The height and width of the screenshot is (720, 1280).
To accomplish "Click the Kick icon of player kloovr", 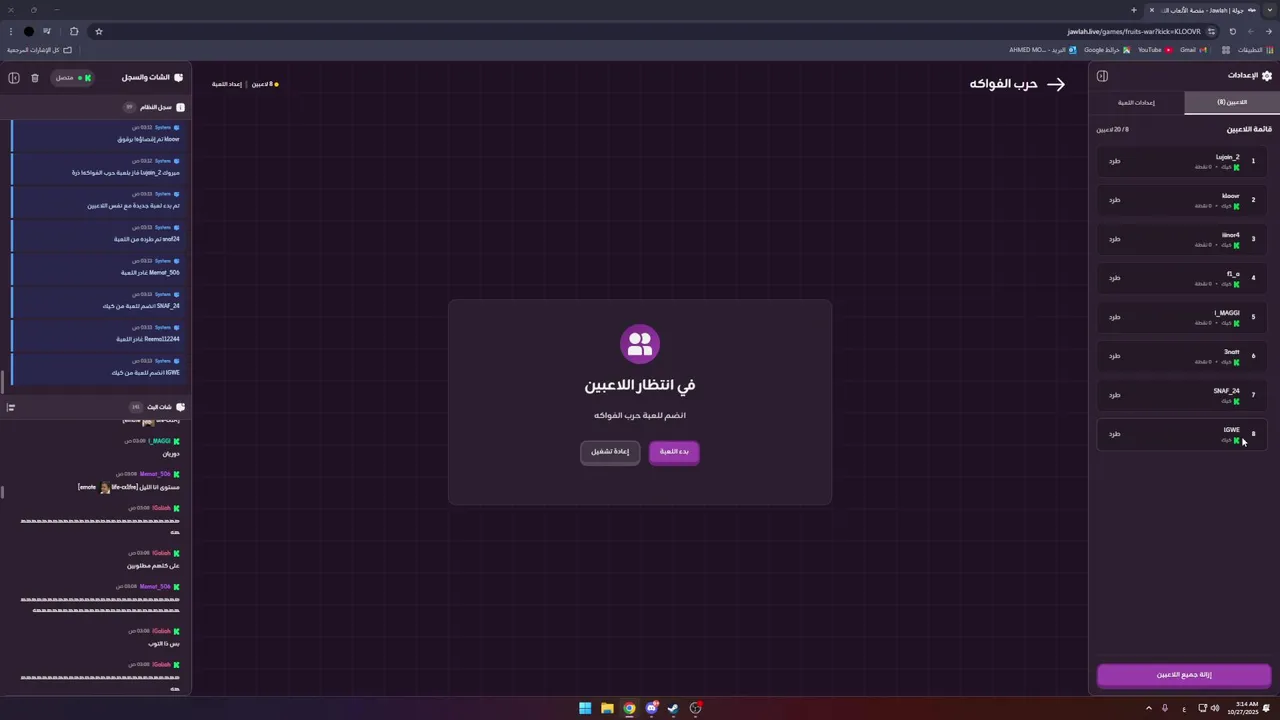I will point(1236,206).
